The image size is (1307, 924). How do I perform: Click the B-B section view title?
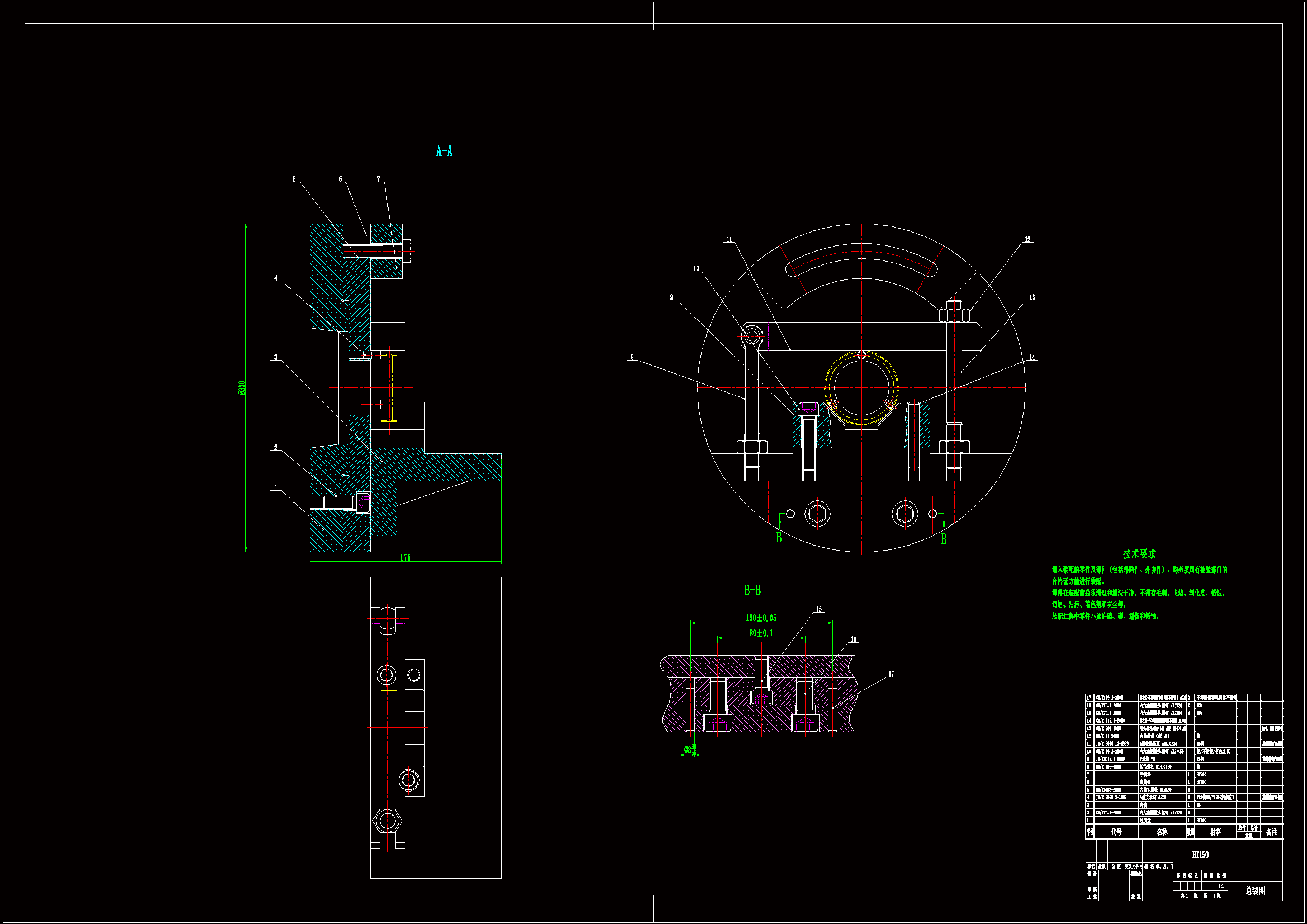(x=752, y=590)
